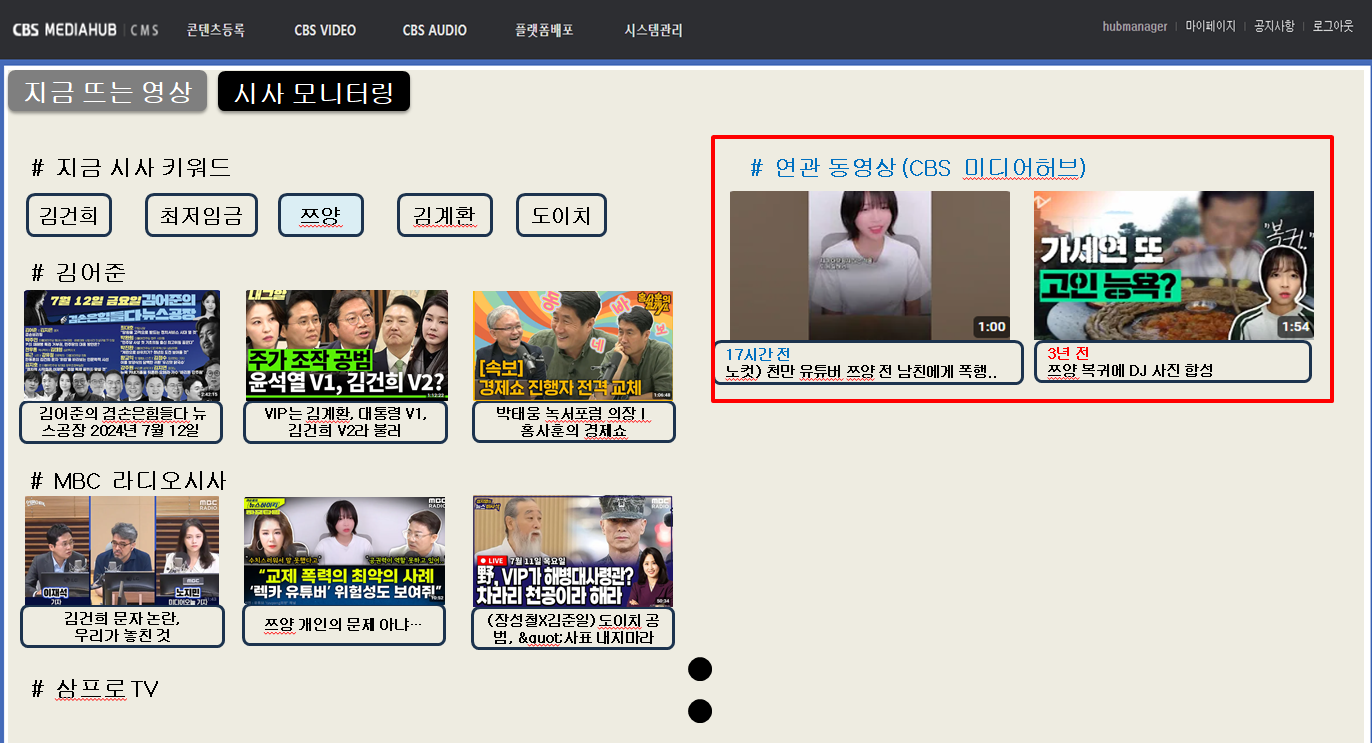
Task: Open the 경제쇼 진행자 전격 교체 thumbnail
Action: [x=573, y=346]
